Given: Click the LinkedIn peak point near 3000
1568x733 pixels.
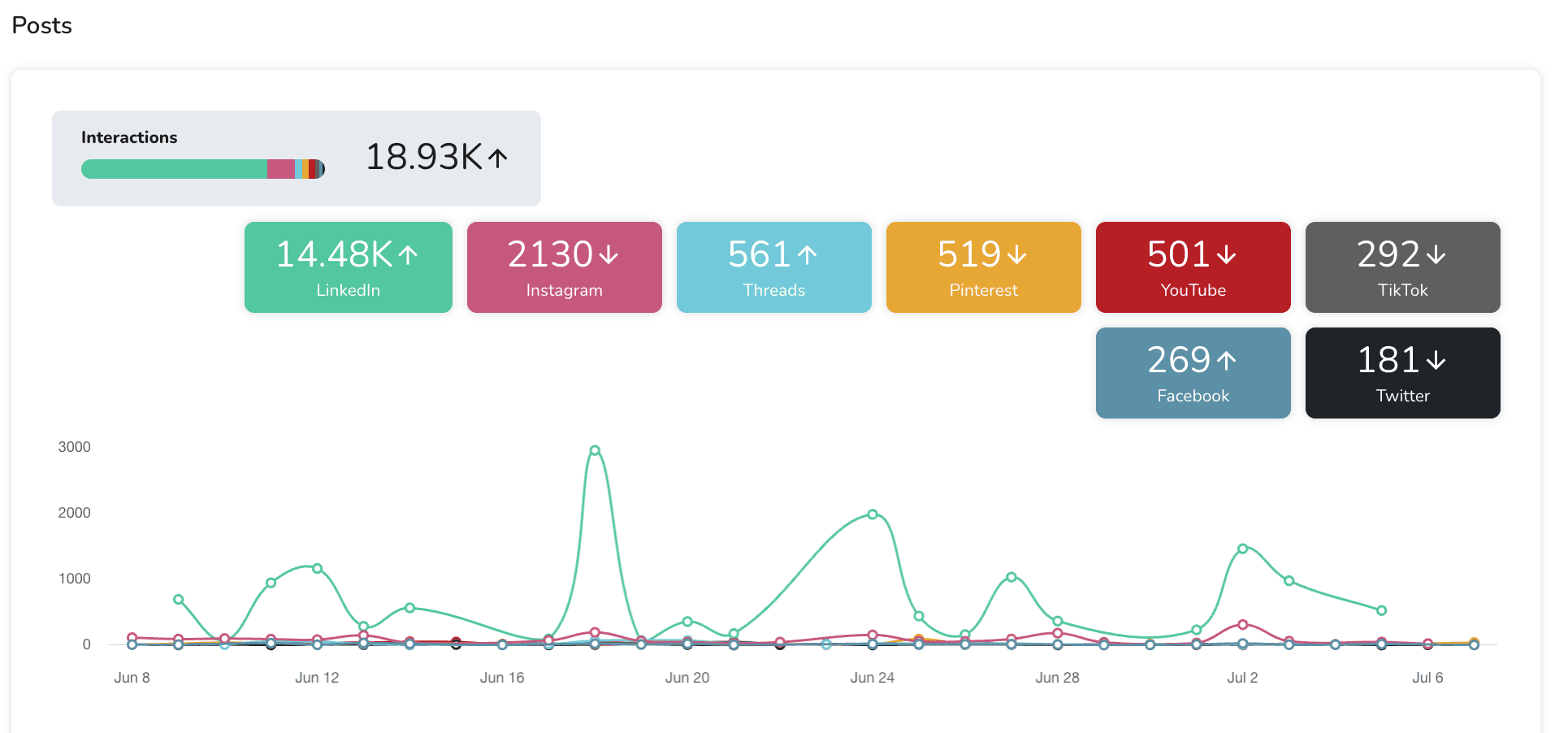Looking at the screenshot, I should point(595,450).
